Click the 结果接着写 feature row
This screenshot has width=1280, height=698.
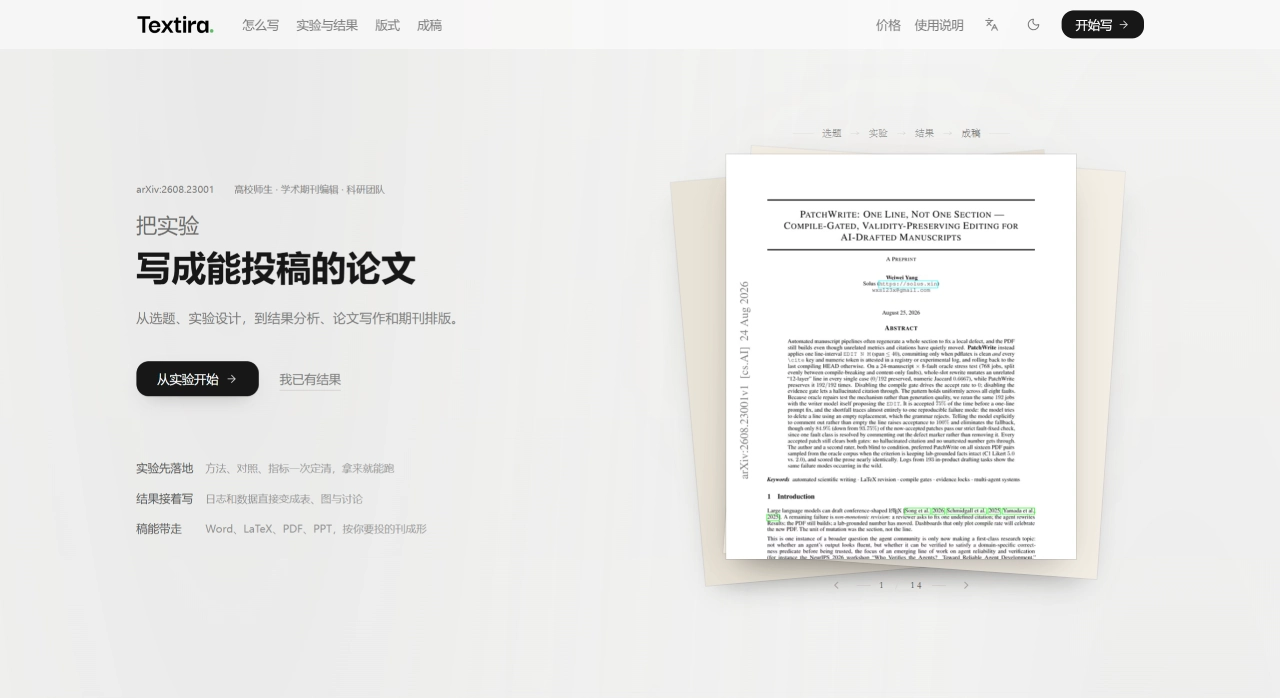250,499
